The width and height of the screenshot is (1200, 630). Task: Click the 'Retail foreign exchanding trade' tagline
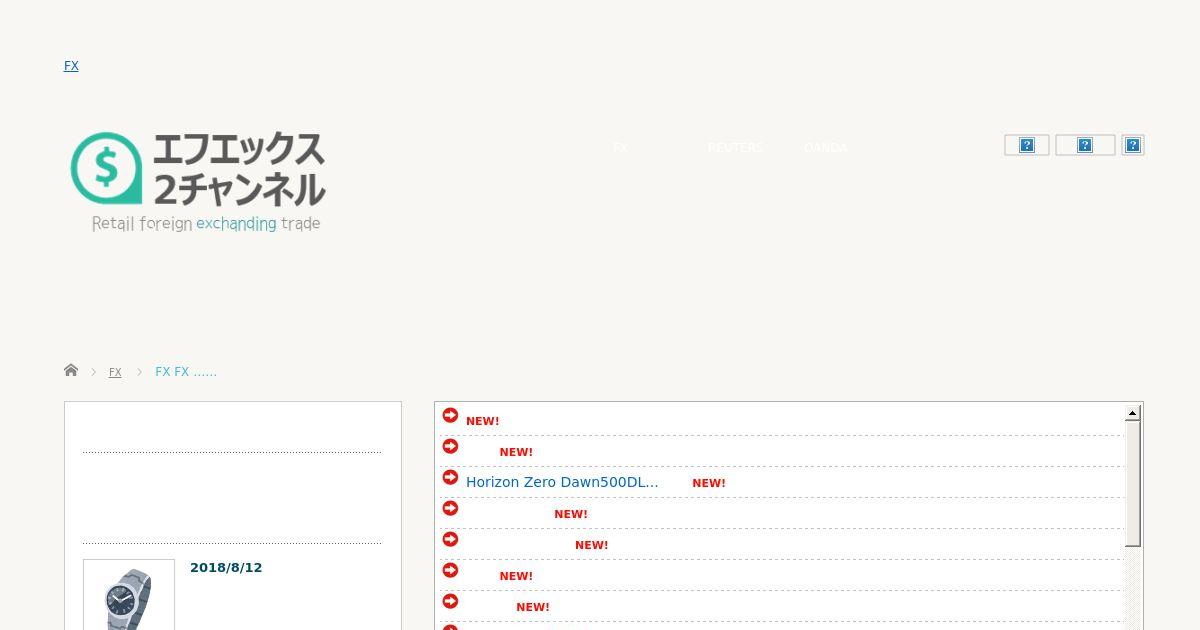[206, 224]
